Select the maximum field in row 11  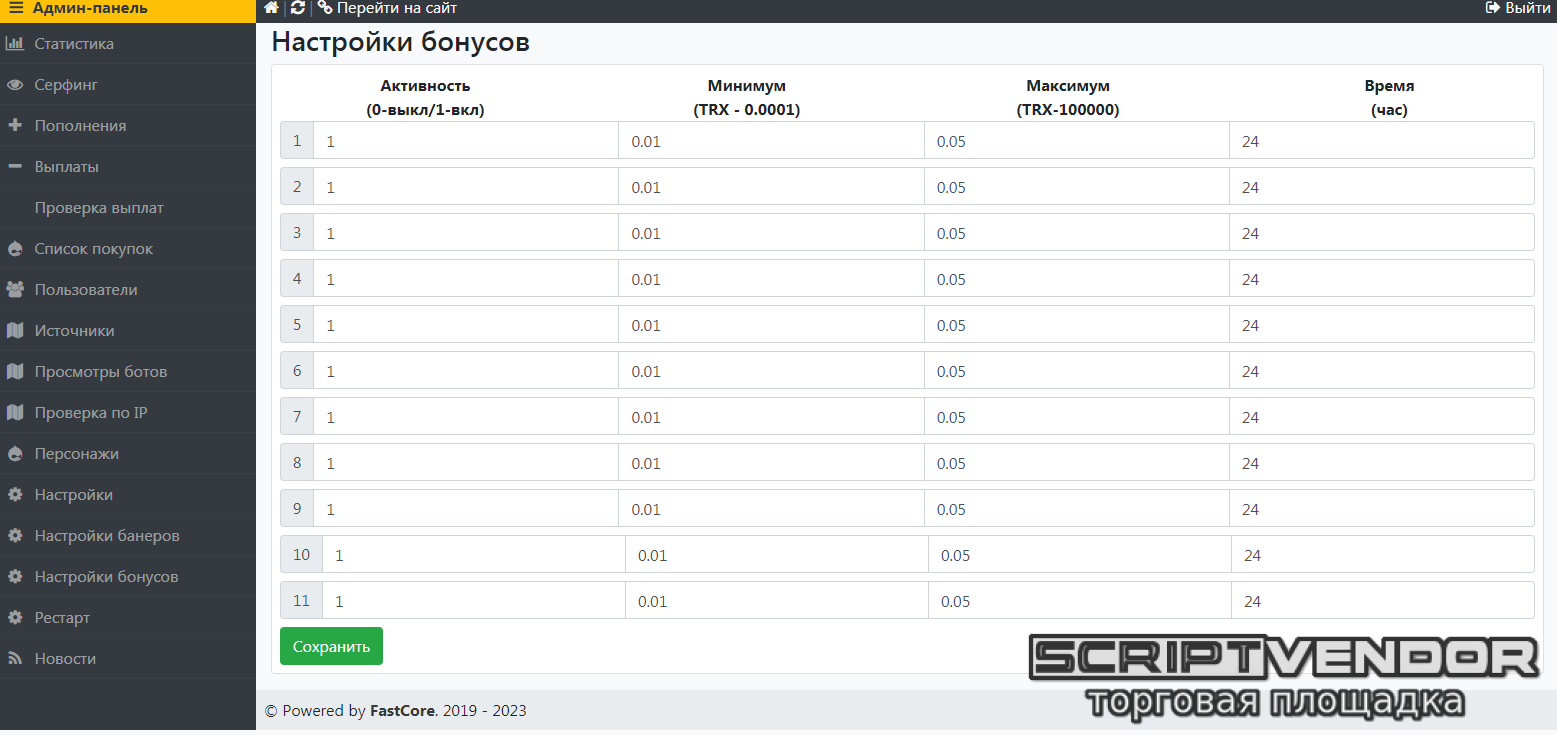coord(1080,601)
